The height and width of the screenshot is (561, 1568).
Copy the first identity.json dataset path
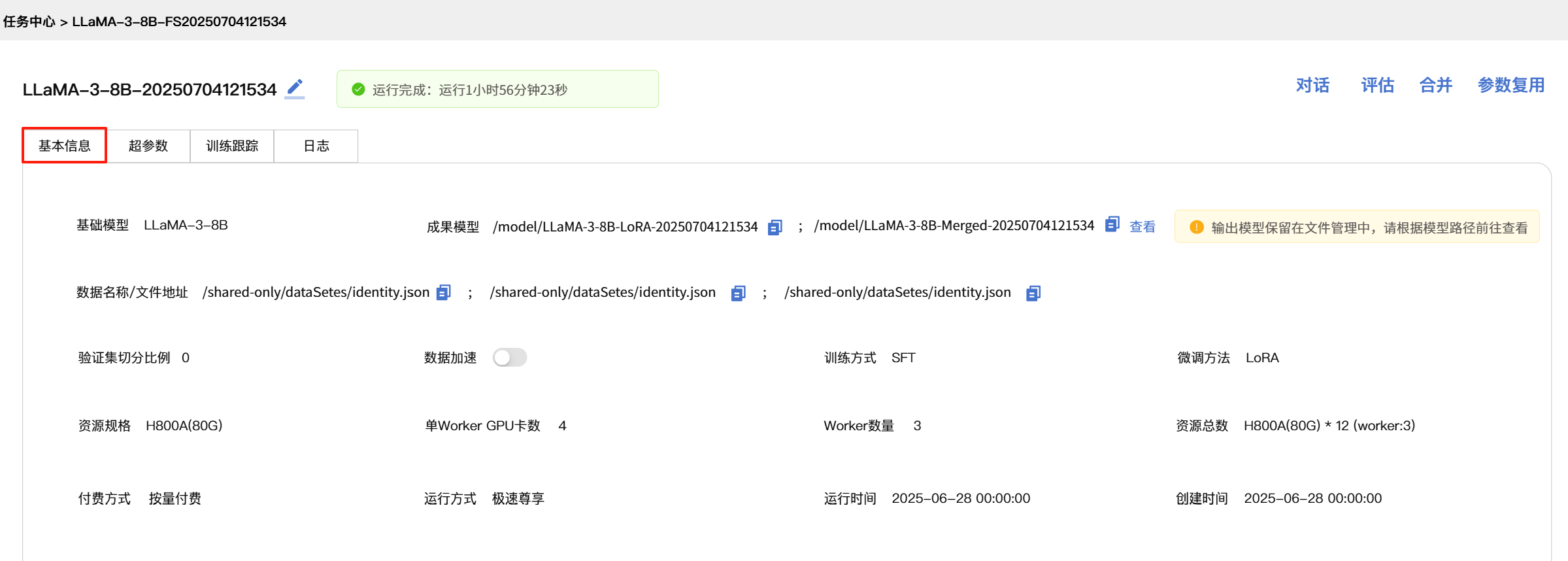444,292
